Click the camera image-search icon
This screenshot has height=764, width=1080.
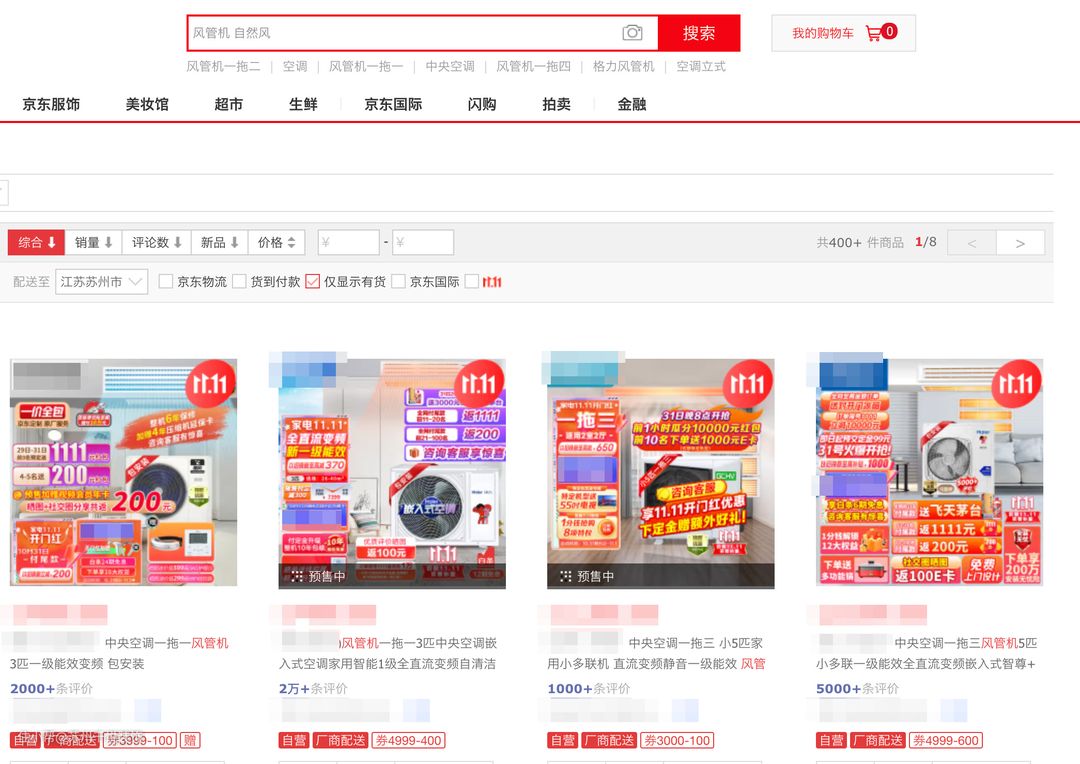click(632, 33)
